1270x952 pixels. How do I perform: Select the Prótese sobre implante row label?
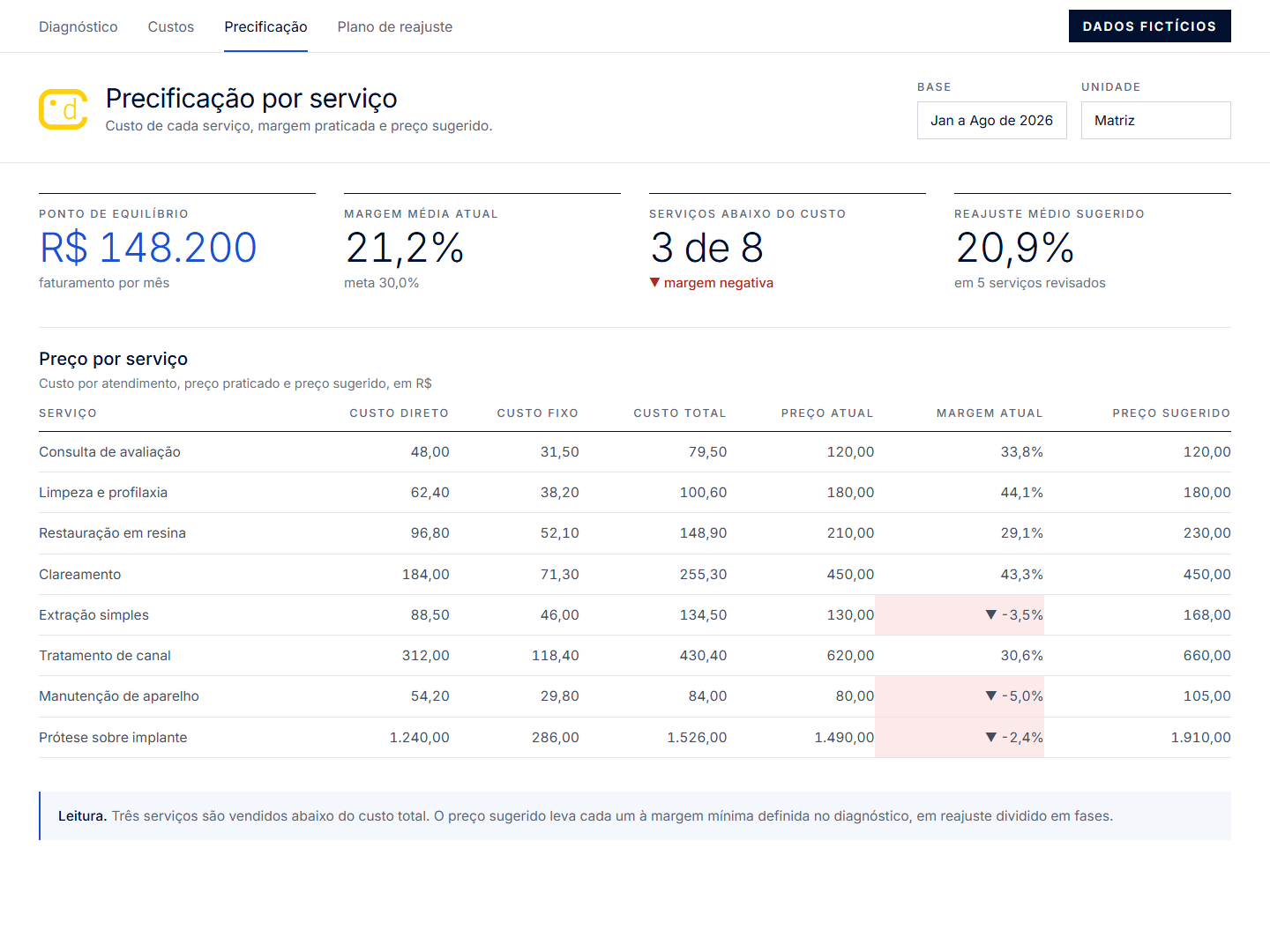pos(113,738)
